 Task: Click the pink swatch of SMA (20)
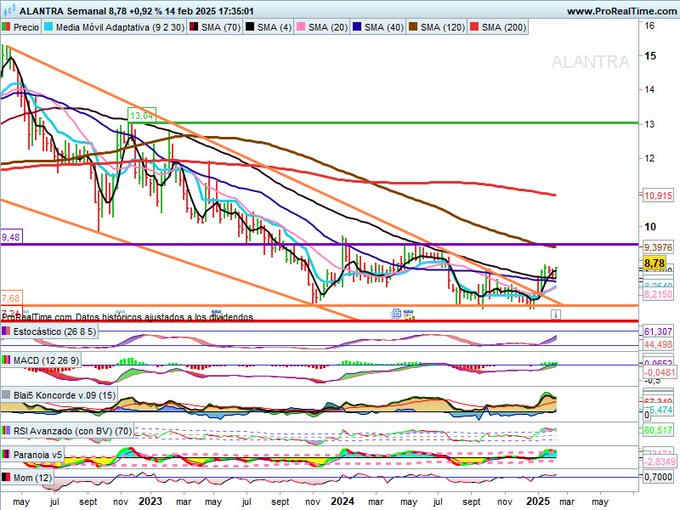coord(301,27)
